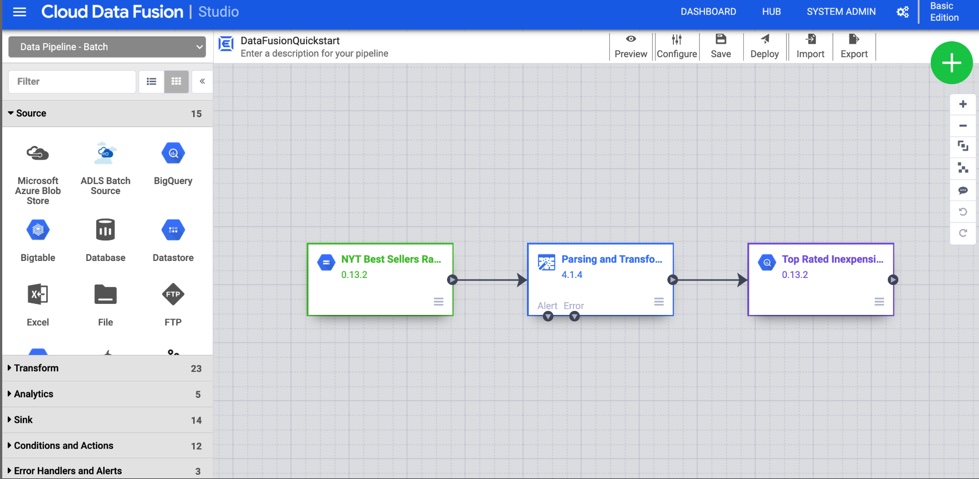979x479 pixels.
Task: Open Top Rated Inexpensive node hamburger menu
Action: [879, 302]
